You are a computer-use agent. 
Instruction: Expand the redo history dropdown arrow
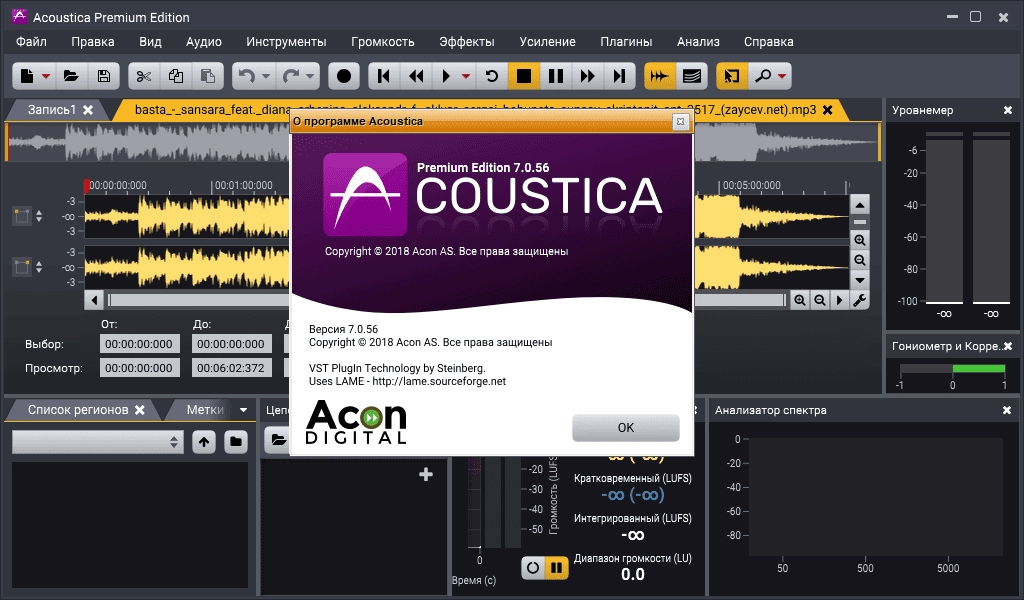pos(310,76)
